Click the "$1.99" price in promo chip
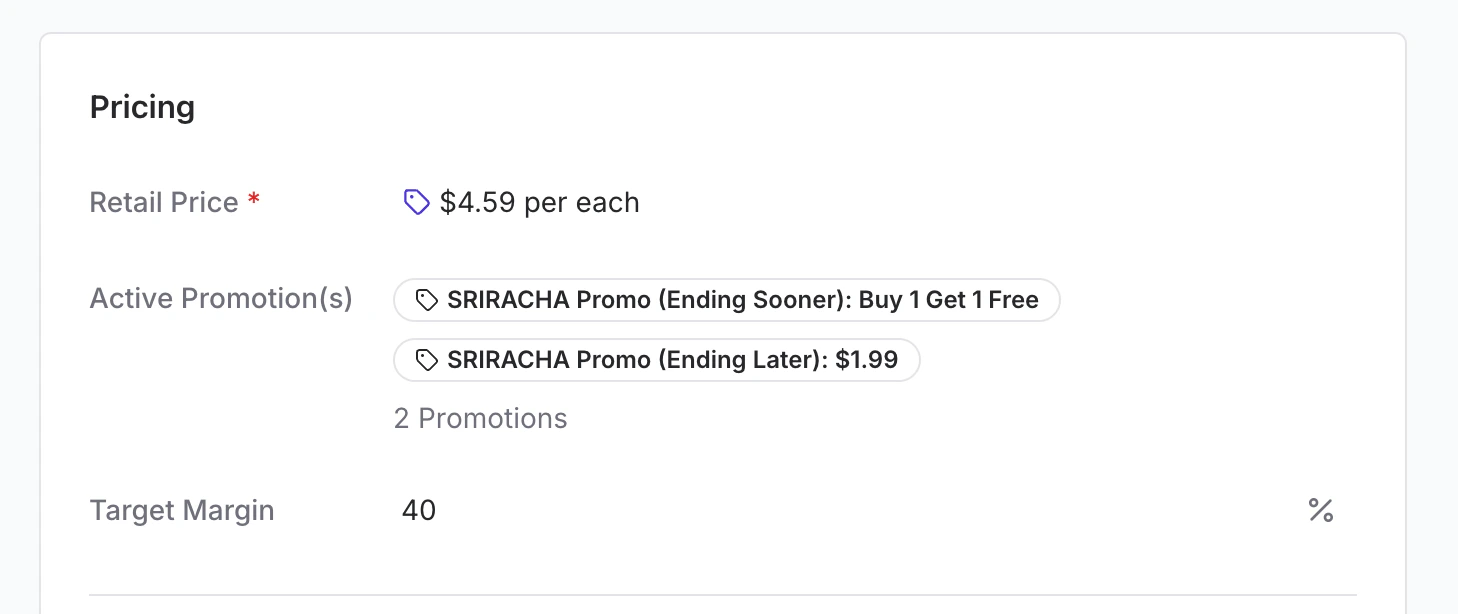 click(x=866, y=360)
